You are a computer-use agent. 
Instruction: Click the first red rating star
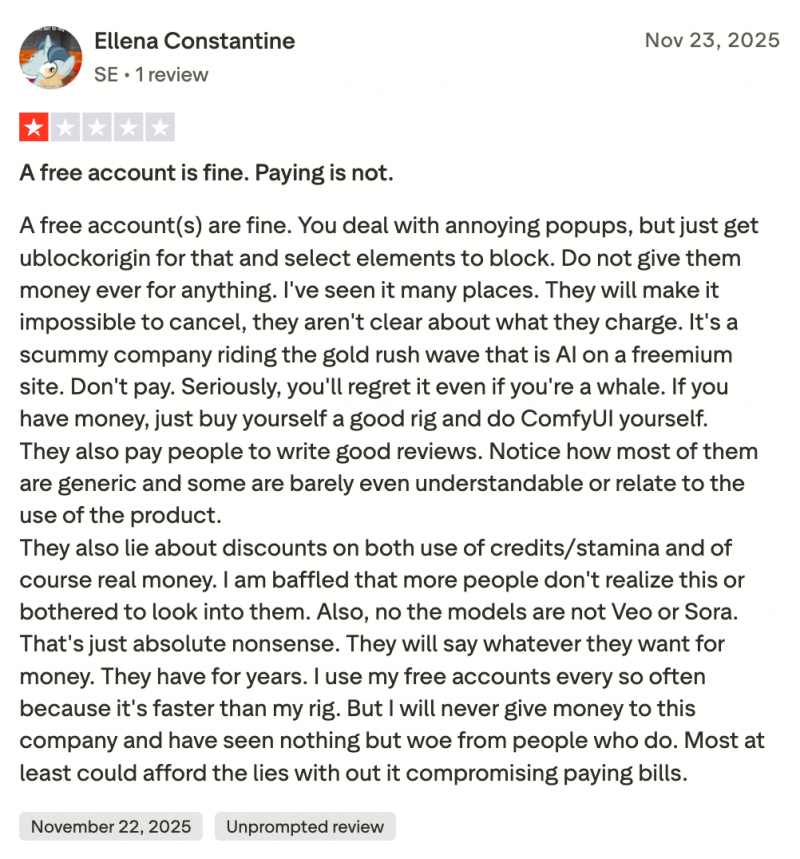tap(33, 127)
